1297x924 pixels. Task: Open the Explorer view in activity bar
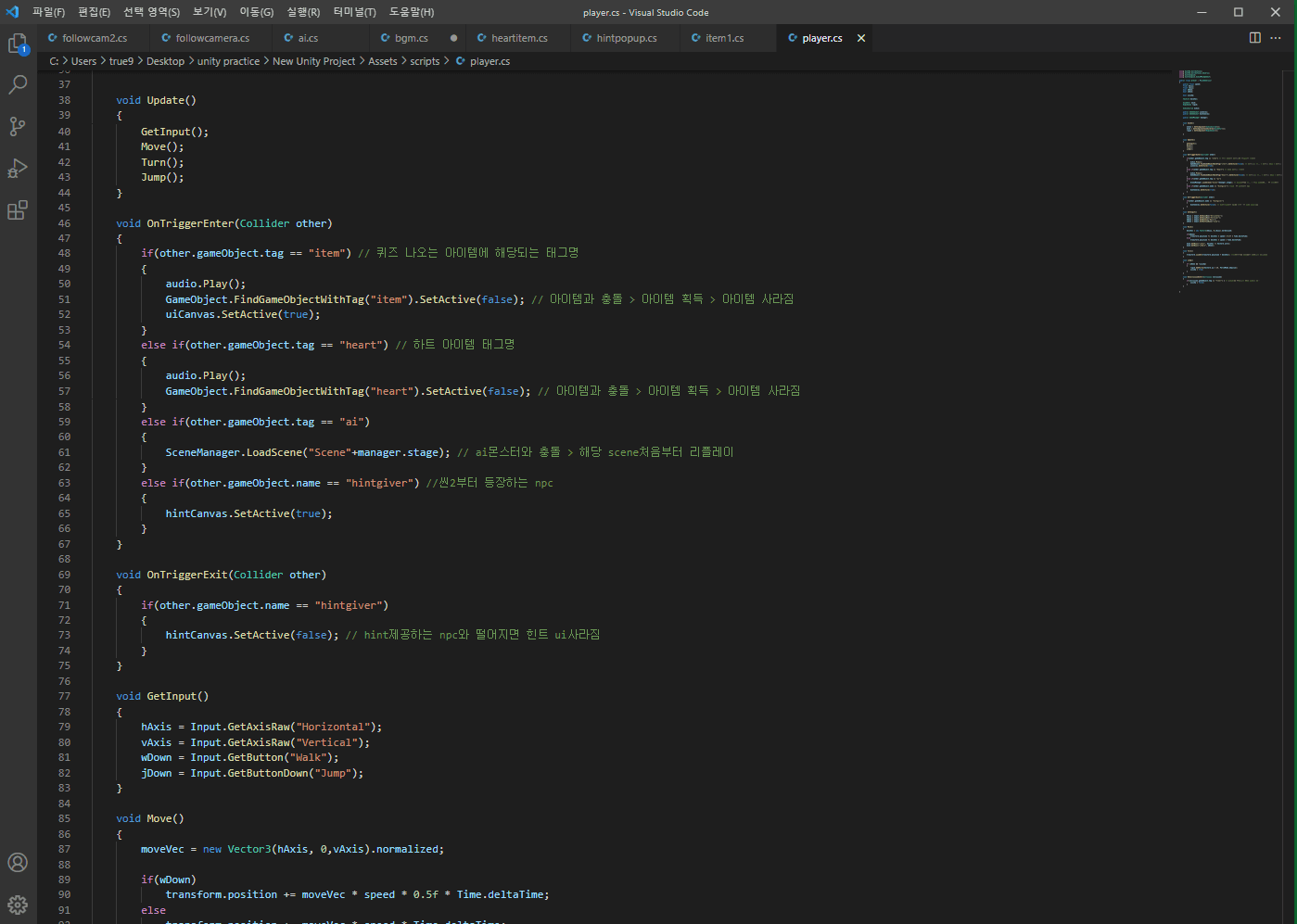pyautogui.click(x=18, y=44)
